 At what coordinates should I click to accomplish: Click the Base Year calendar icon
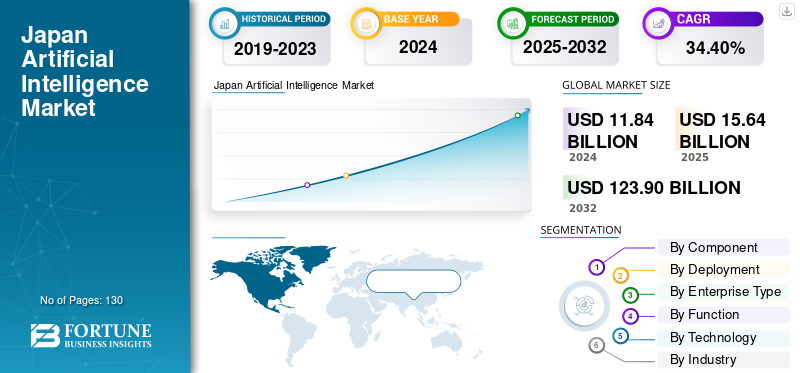point(366,23)
